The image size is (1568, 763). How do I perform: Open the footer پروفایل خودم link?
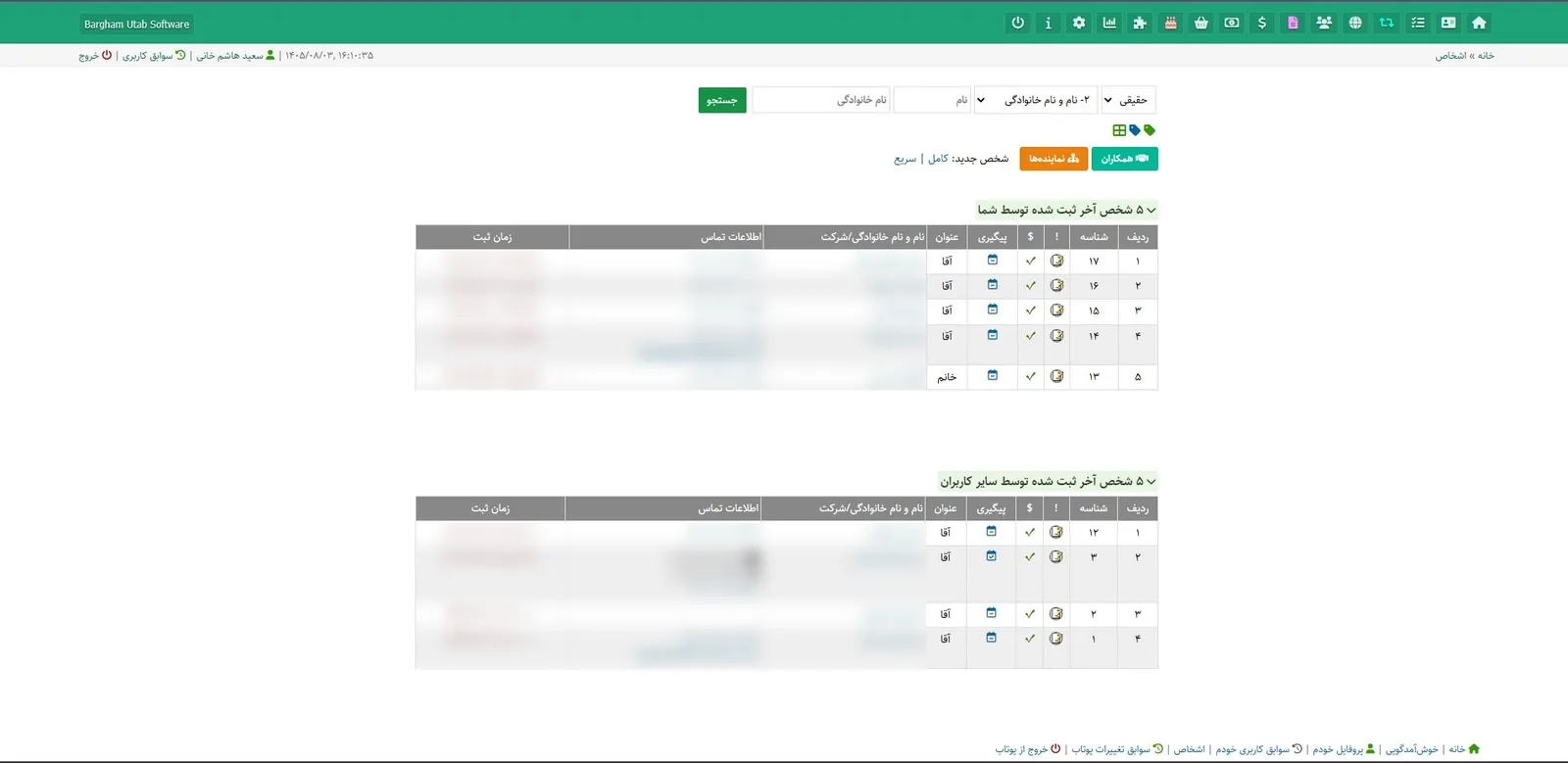coord(1344,749)
